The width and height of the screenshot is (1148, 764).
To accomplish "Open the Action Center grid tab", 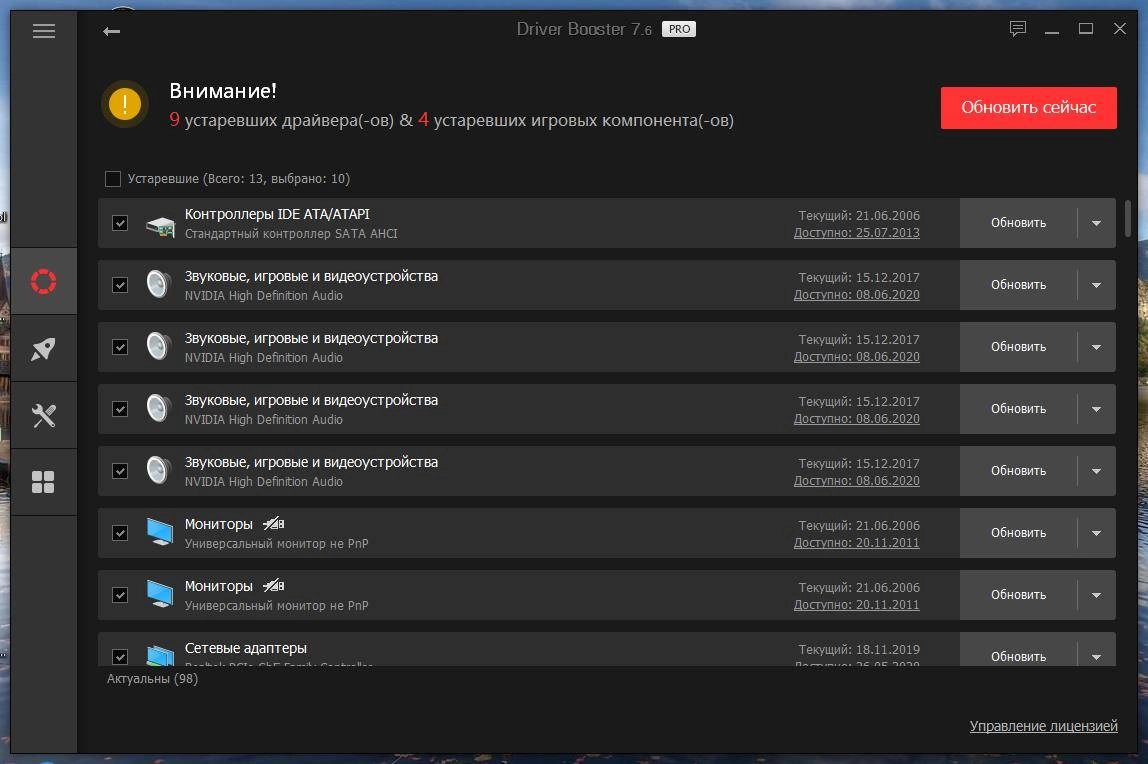I will point(43,482).
